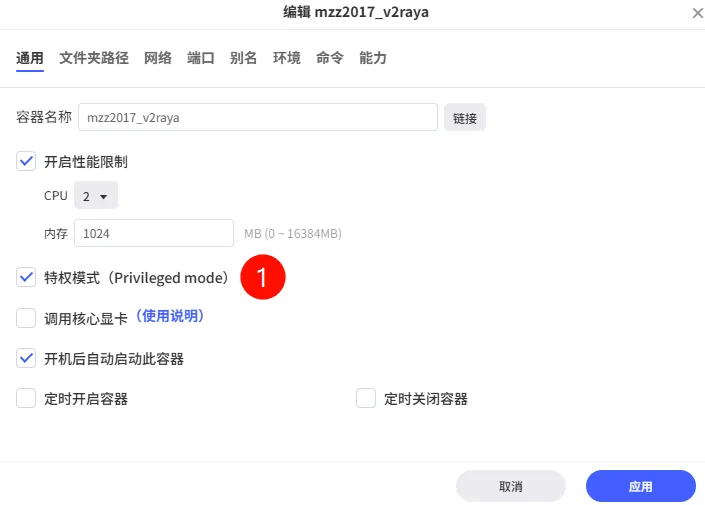The image size is (705, 505).
Task: Open the 使用说明 link
Action: [170, 316]
